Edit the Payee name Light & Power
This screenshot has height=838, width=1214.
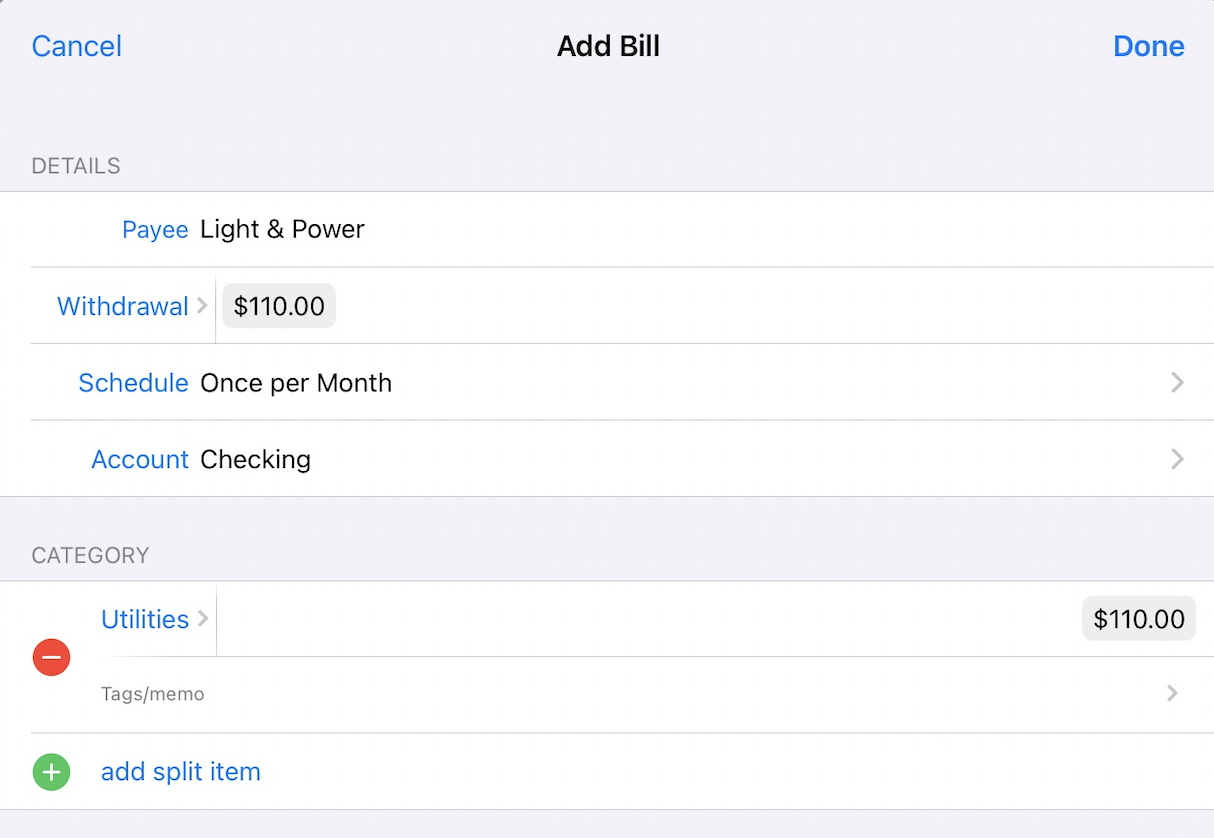[x=283, y=230]
